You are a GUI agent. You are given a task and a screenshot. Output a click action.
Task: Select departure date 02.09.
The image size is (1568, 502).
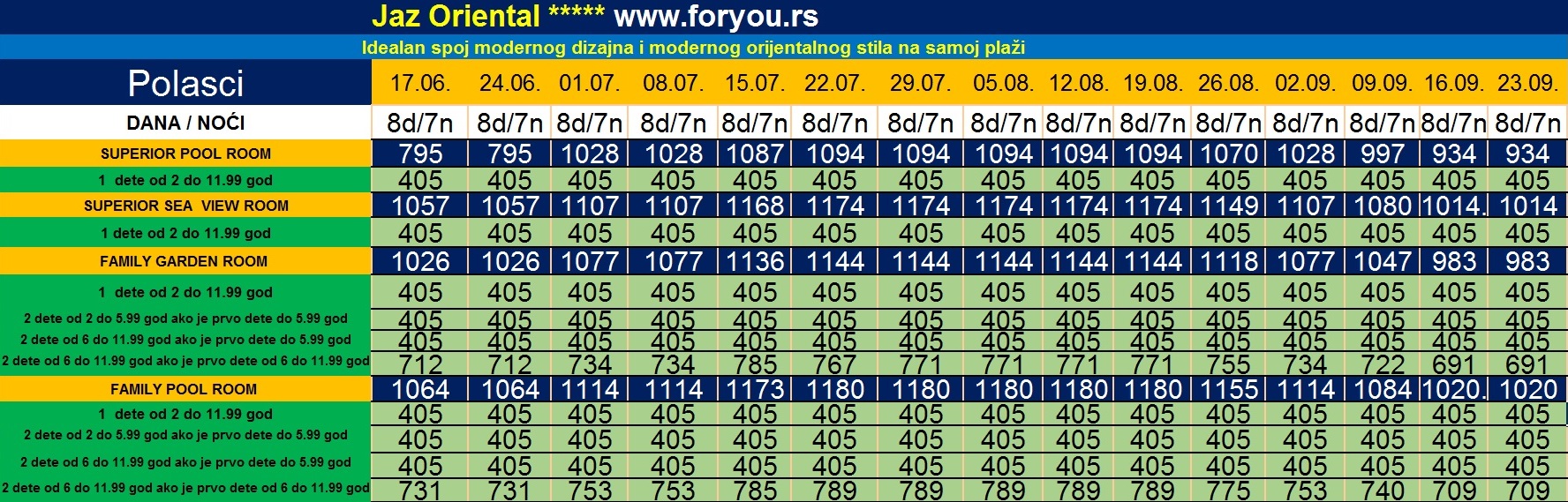click(x=1304, y=83)
